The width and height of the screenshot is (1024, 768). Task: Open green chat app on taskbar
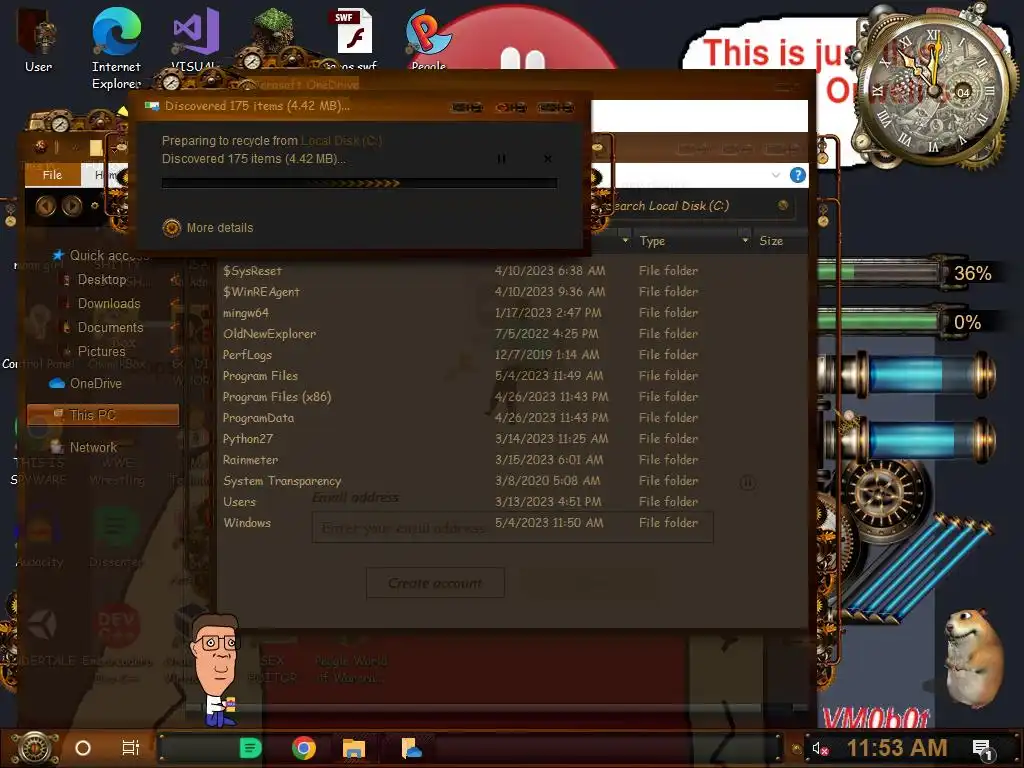tap(250, 748)
